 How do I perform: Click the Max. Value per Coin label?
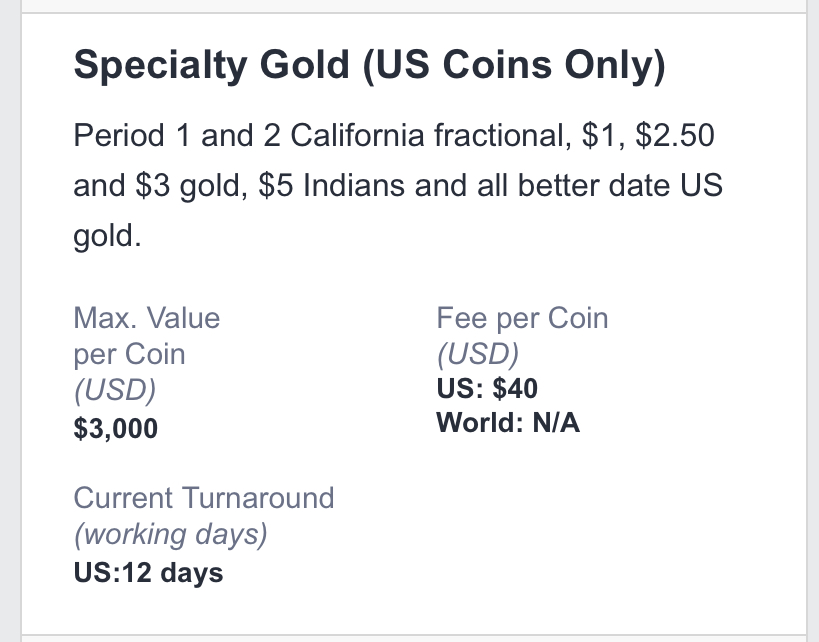(x=147, y=336)
